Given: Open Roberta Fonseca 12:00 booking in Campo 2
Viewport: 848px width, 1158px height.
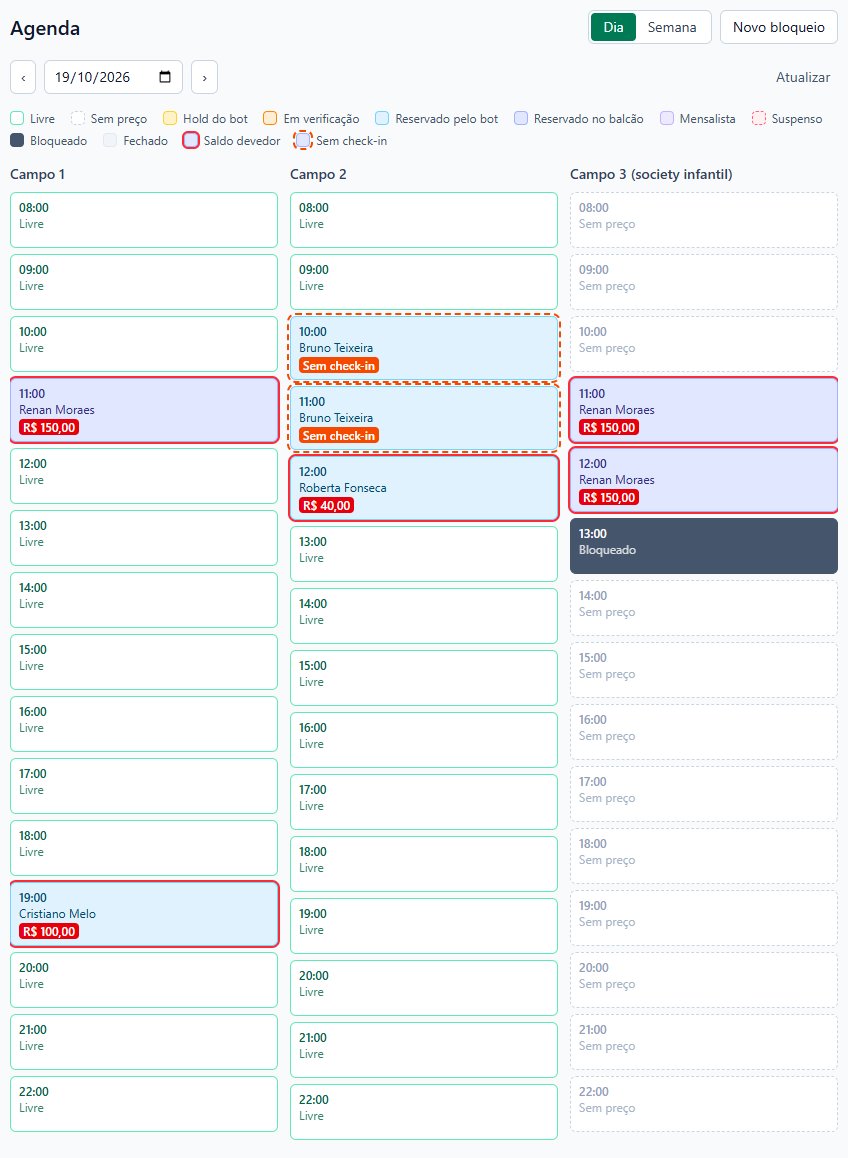Looking at the screenshot, I should pos(424,488).
